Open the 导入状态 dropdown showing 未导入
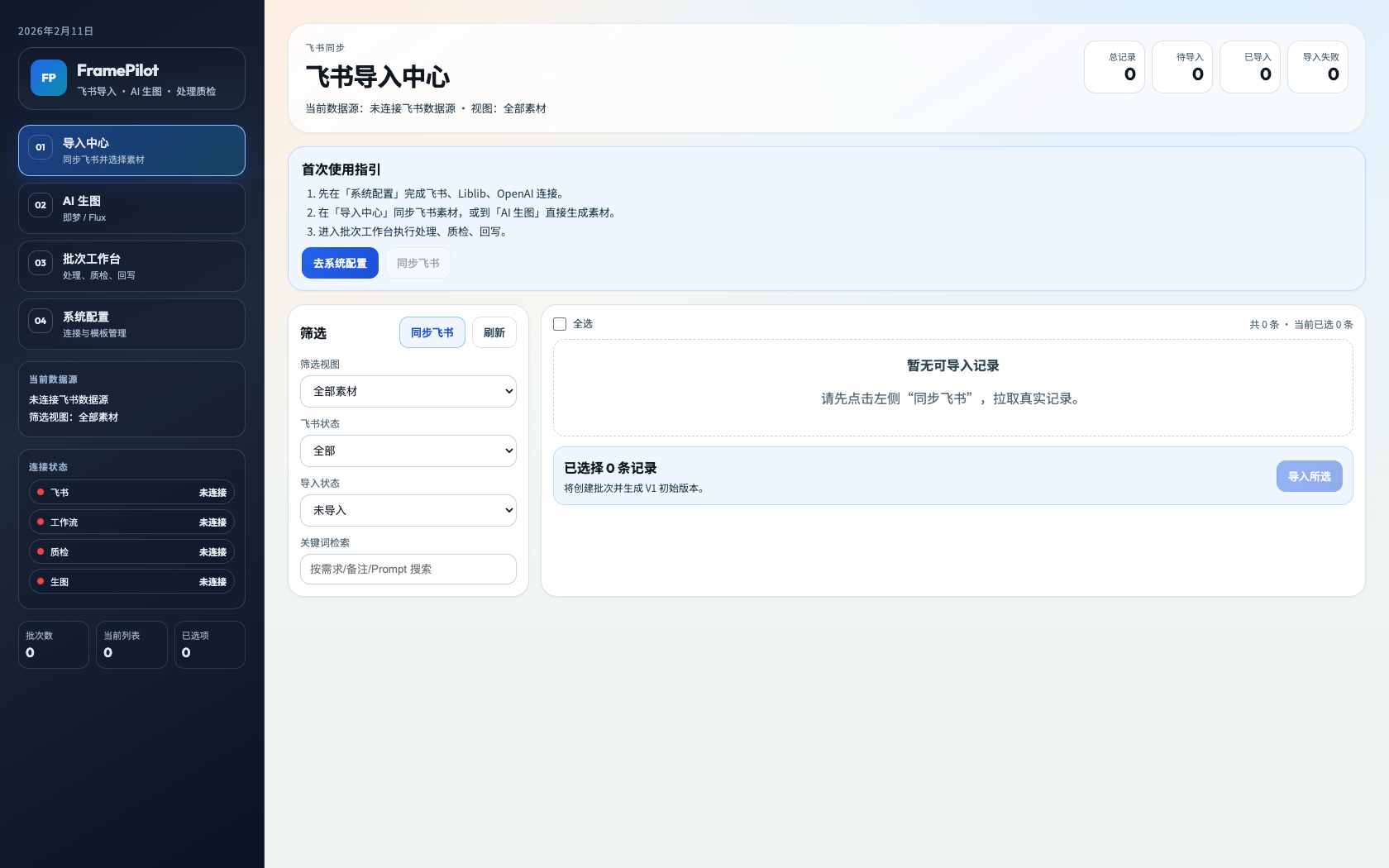Screen dimensions: 1389x868 pyautogui.click(x=408, y=510)
